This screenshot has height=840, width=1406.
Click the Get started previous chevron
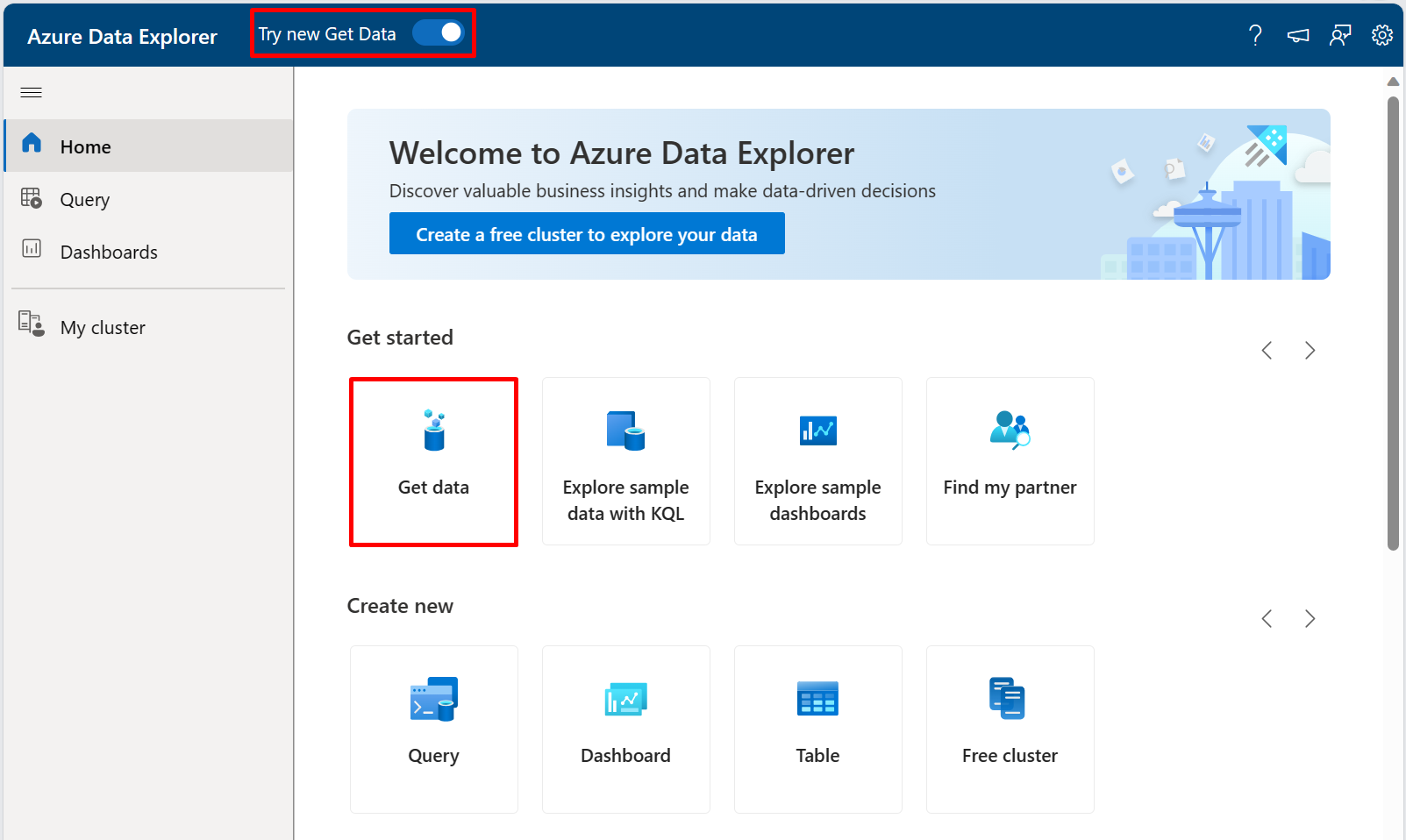[1267, 351]
